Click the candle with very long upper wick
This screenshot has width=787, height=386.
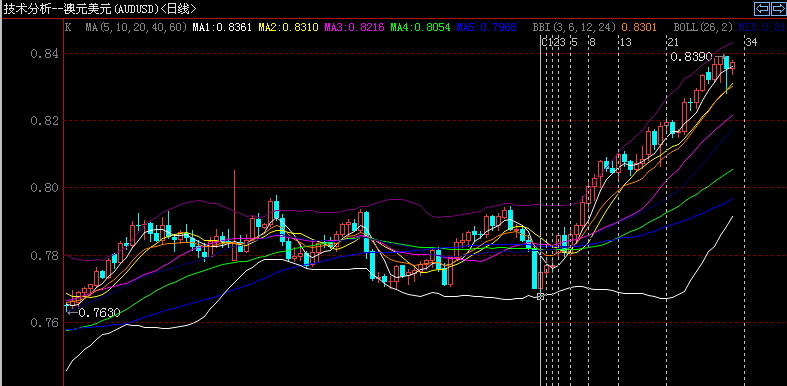(234, 216)
